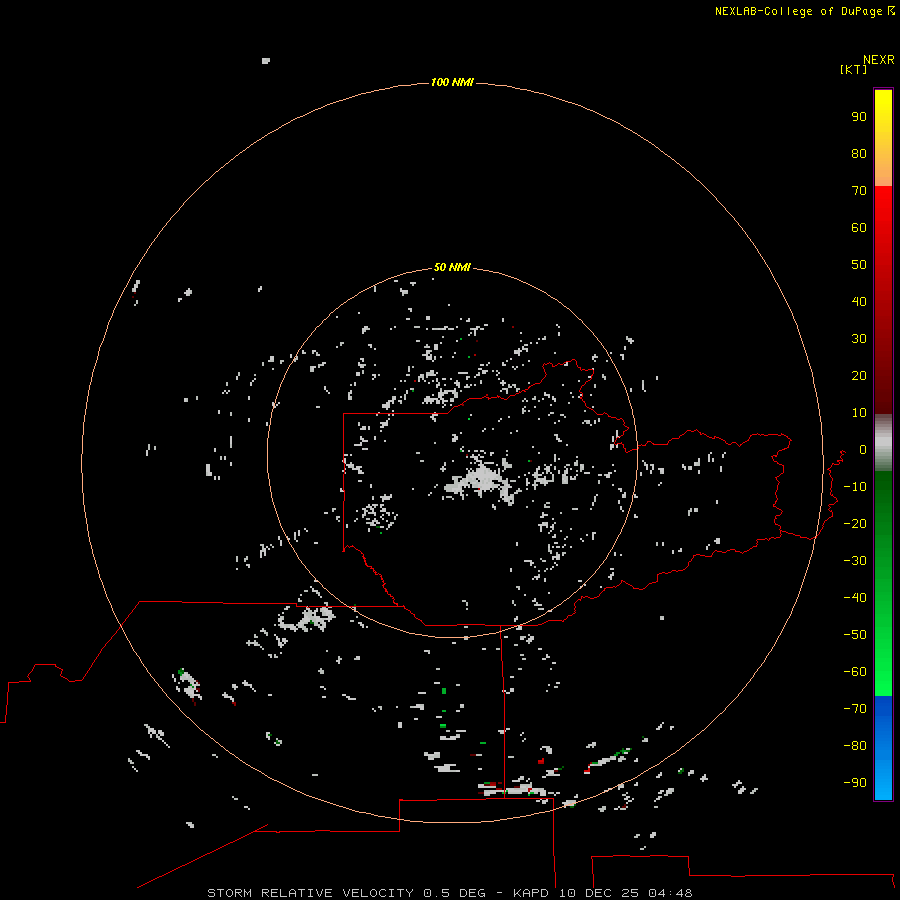Click the 90 value on the velocity scale
The height and width of the screenshot is (900, 900).
coord(859,117)
